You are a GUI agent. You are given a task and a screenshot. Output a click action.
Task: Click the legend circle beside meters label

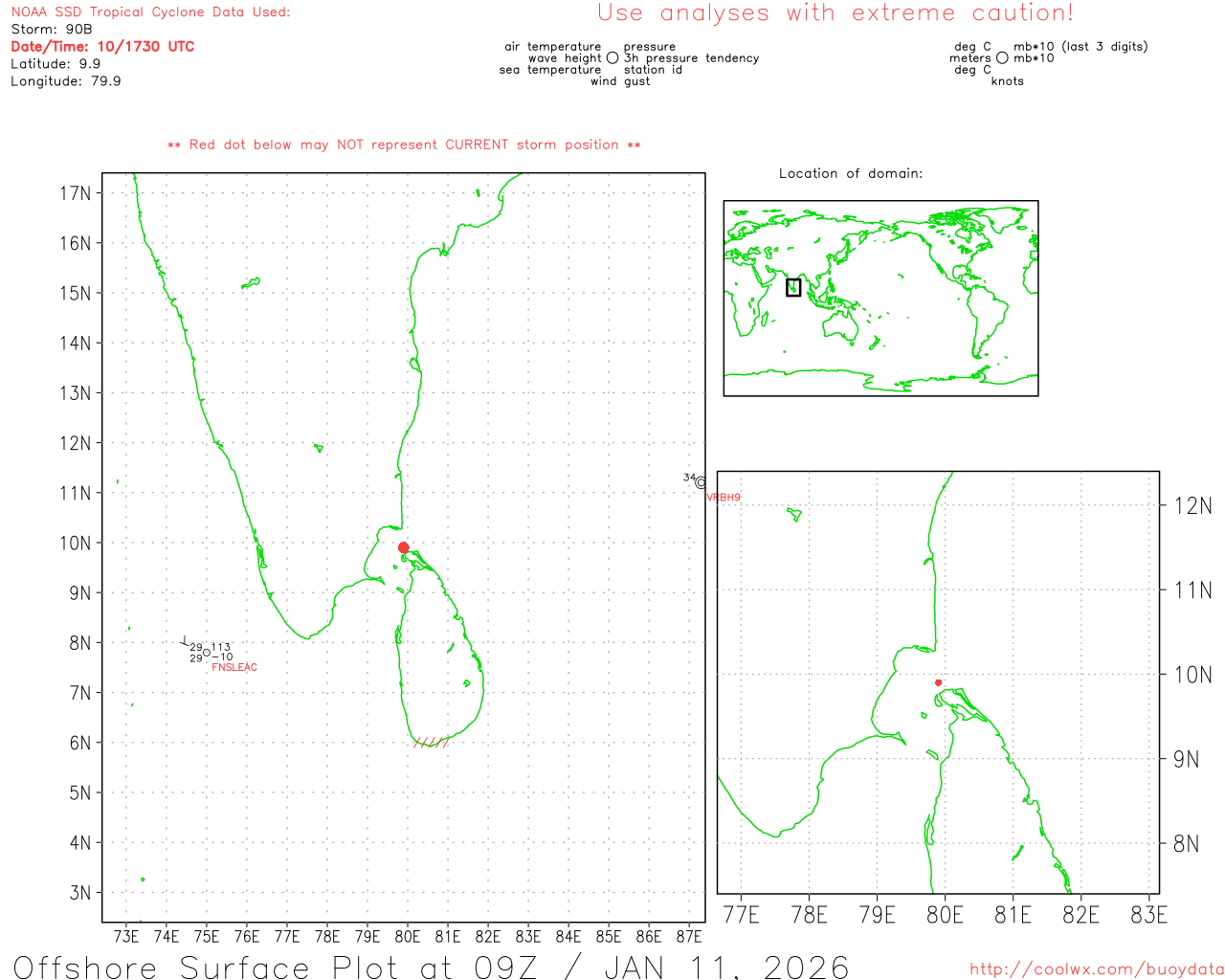[1002, 58]
